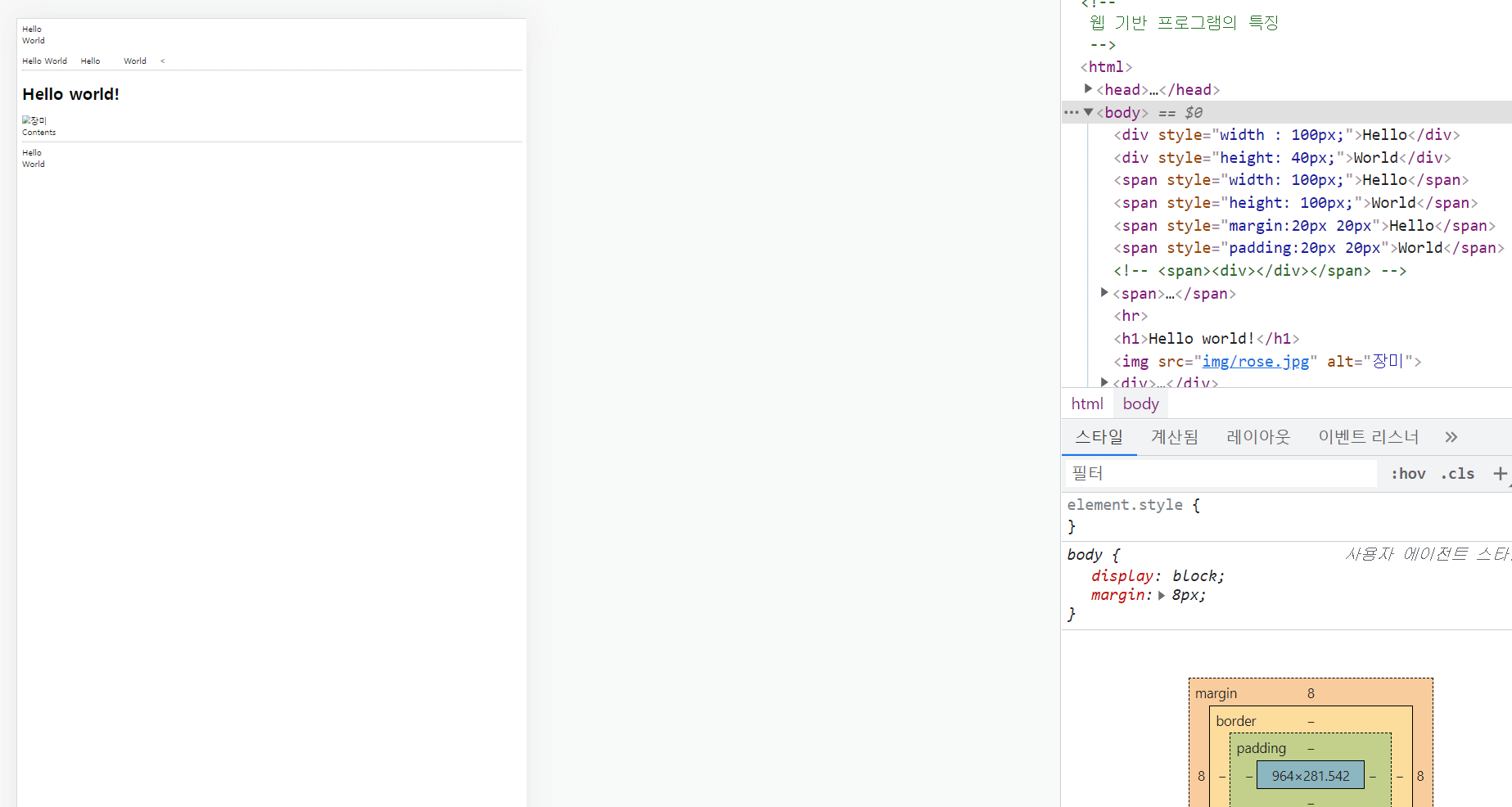Screen dimensions: 1512x807
Task: Expand the head element in the DOM tree
Action: [1088, 88]
